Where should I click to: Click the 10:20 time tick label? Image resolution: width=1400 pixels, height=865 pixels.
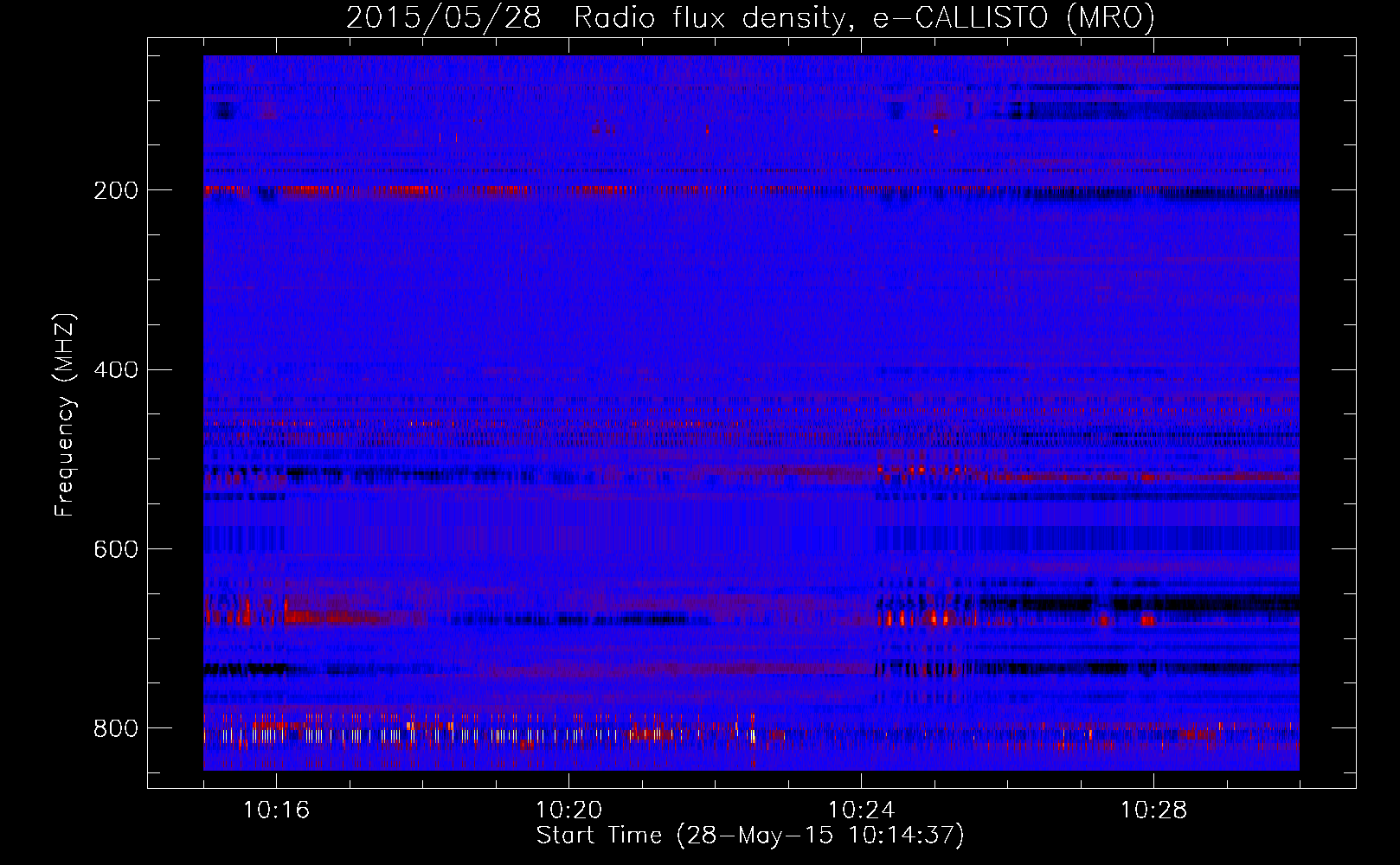569,810
